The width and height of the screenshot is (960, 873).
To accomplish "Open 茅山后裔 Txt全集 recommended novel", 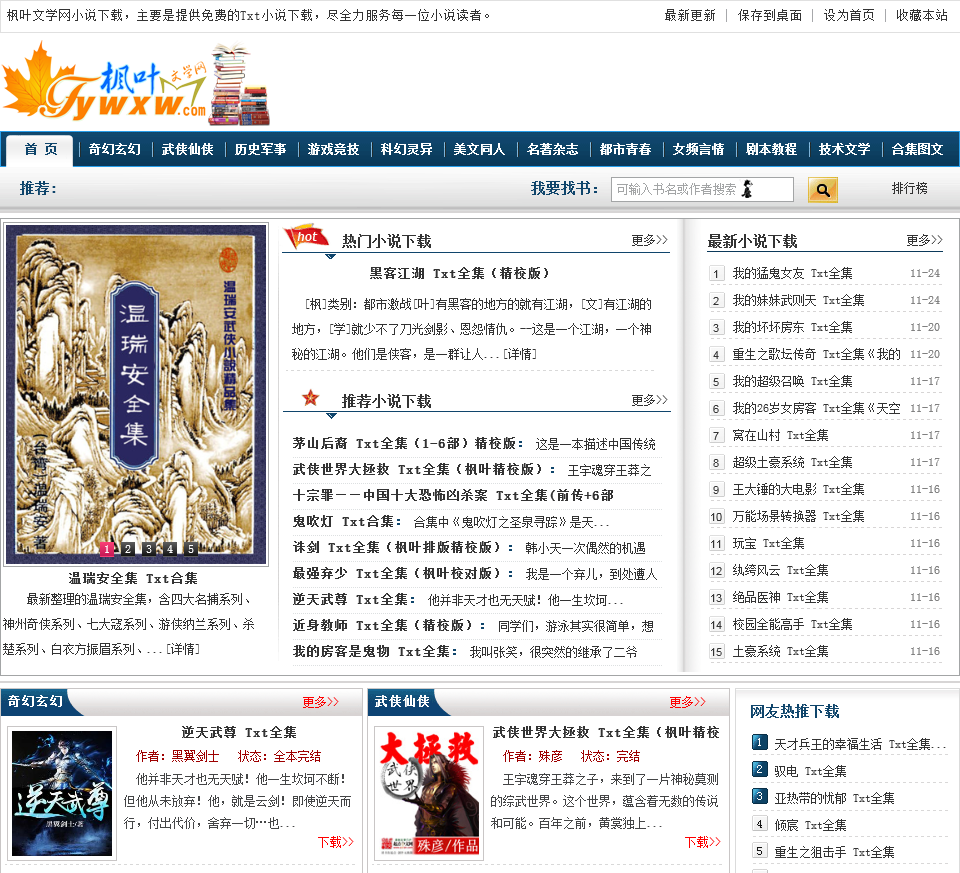I will [408, 443].
